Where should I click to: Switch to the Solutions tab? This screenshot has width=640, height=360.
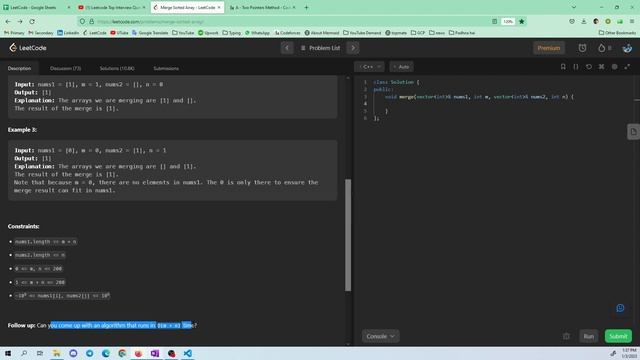point(117,68)
